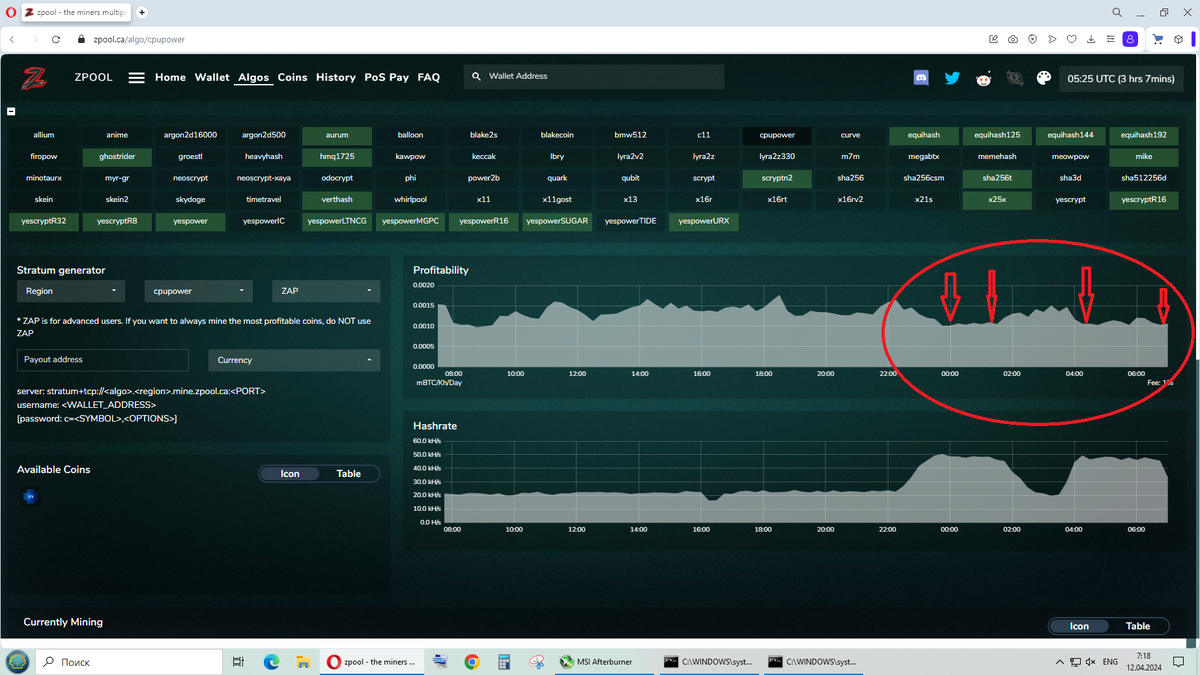Open the File Explorer taskbar icon
Screen dimensions: 1200x675
point(302,662)
